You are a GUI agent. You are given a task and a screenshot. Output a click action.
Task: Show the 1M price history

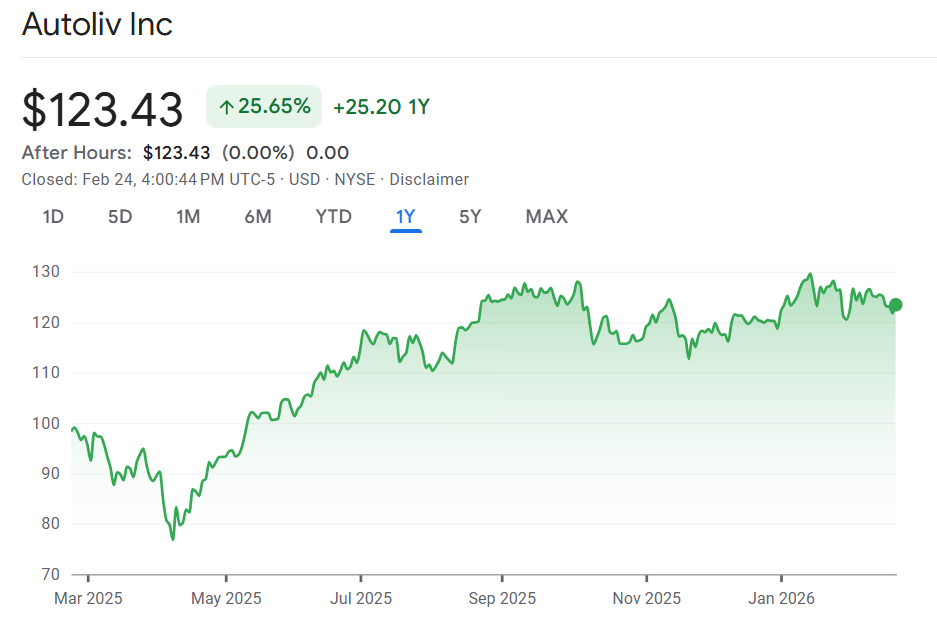[188, 216]
